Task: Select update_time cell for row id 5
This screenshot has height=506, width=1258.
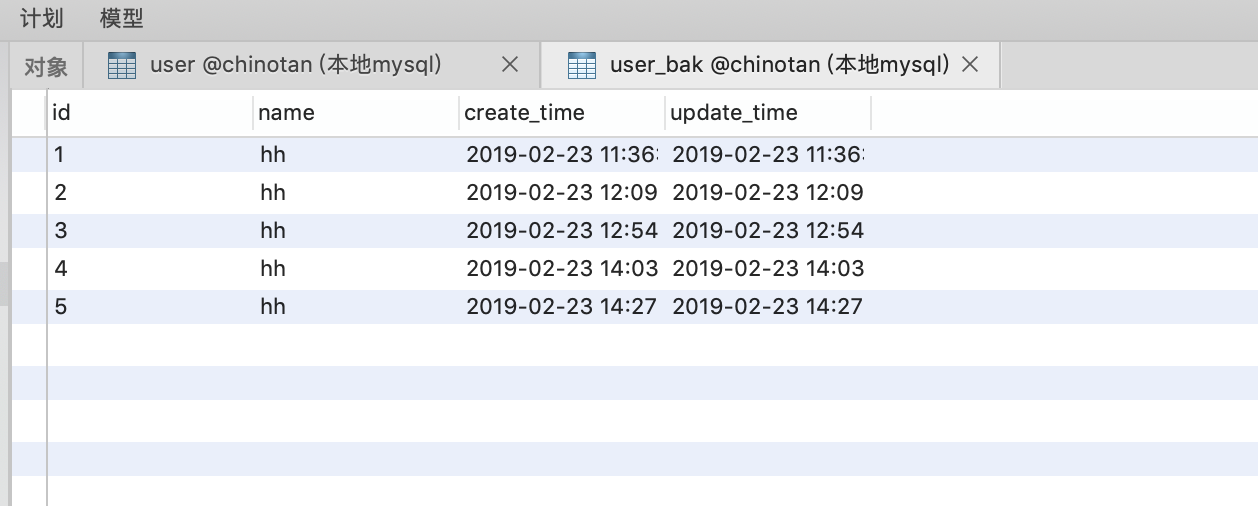Action: point(768,307)
